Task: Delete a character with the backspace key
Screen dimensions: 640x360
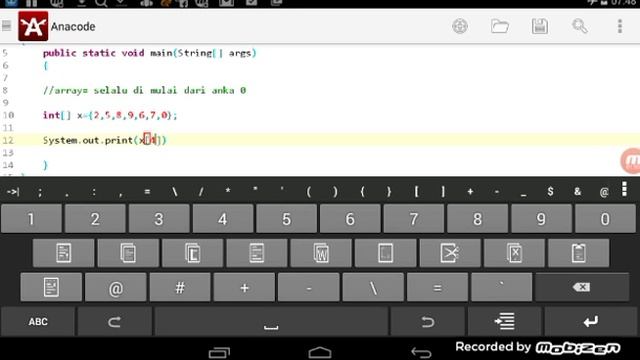Action: point(582,288)
